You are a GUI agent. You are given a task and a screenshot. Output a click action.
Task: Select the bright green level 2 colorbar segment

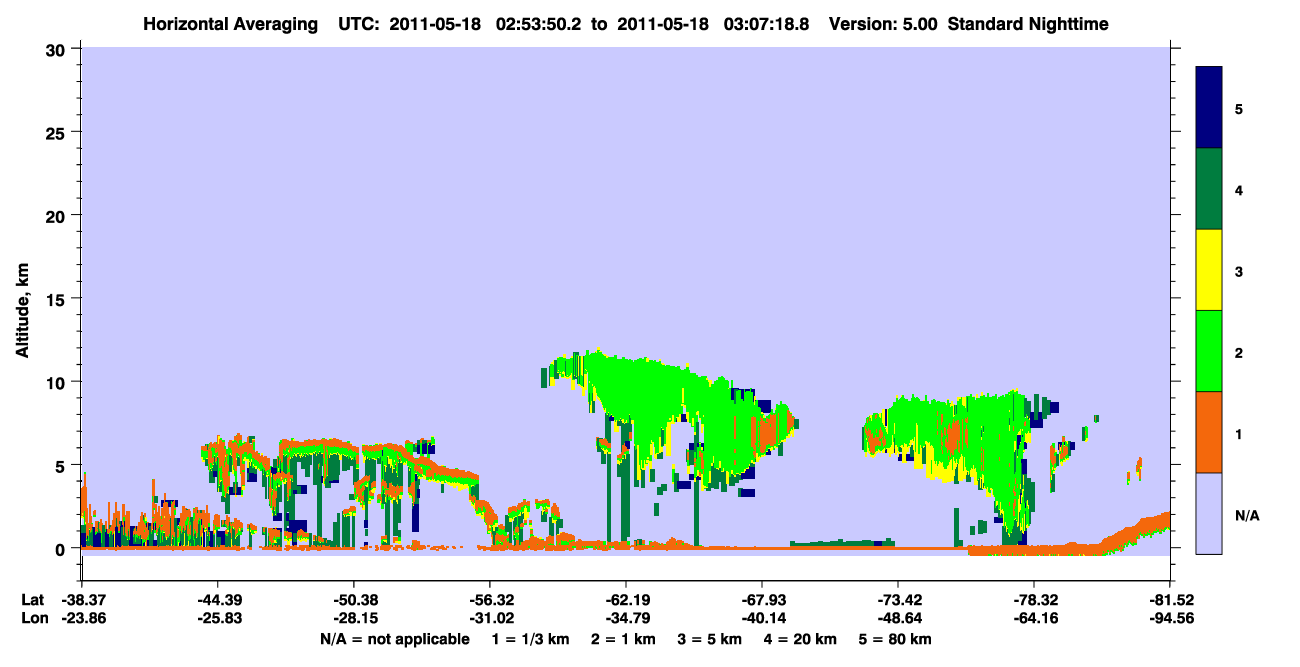tap(1209, 351)
